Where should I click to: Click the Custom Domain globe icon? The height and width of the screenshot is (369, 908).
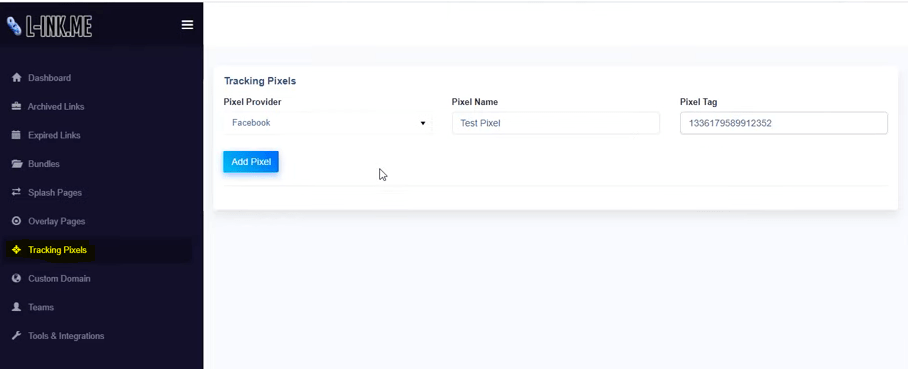click(16, 279)
